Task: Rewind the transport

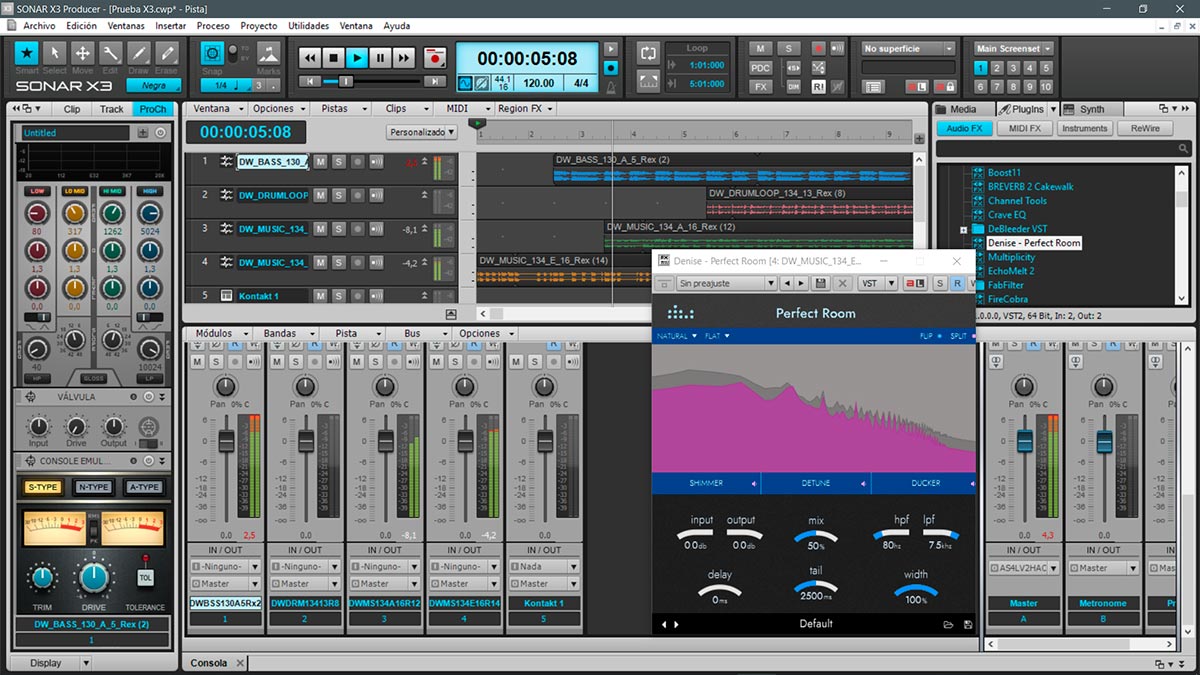Action: [x=311, y=58]
